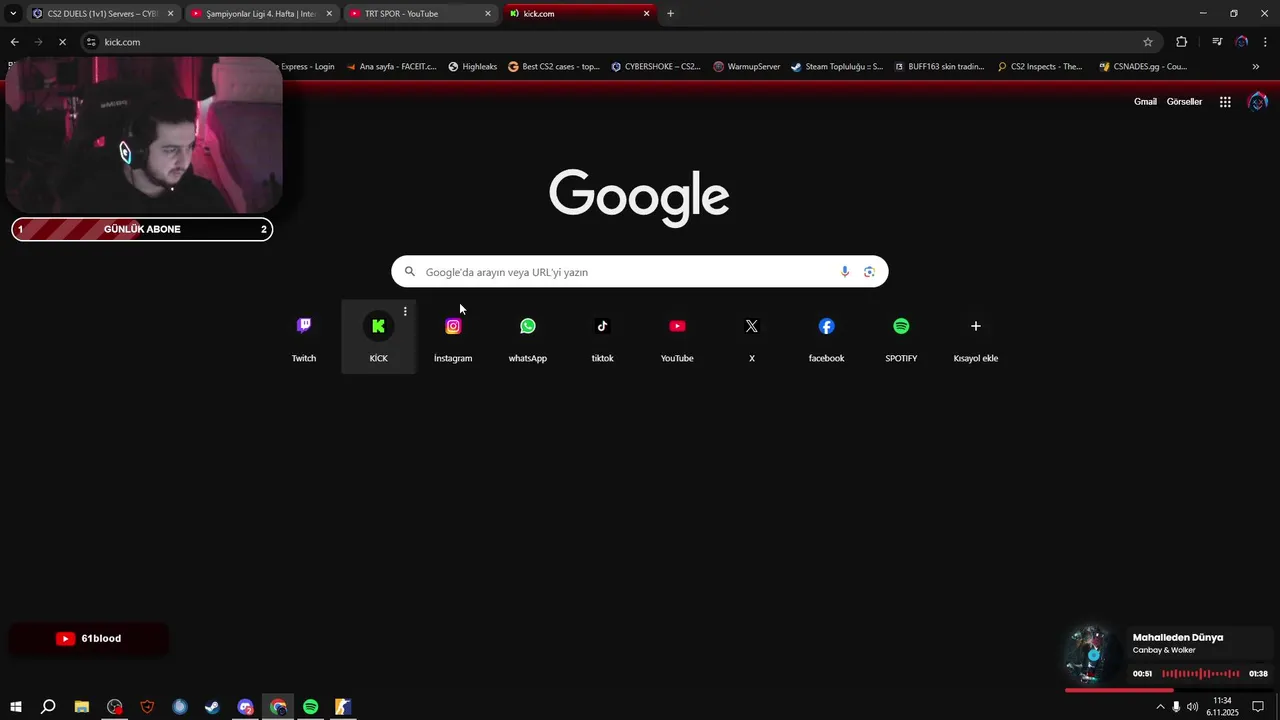Open Steam from the taskbar
This screenshot has height=720, width=1280.
213,707
